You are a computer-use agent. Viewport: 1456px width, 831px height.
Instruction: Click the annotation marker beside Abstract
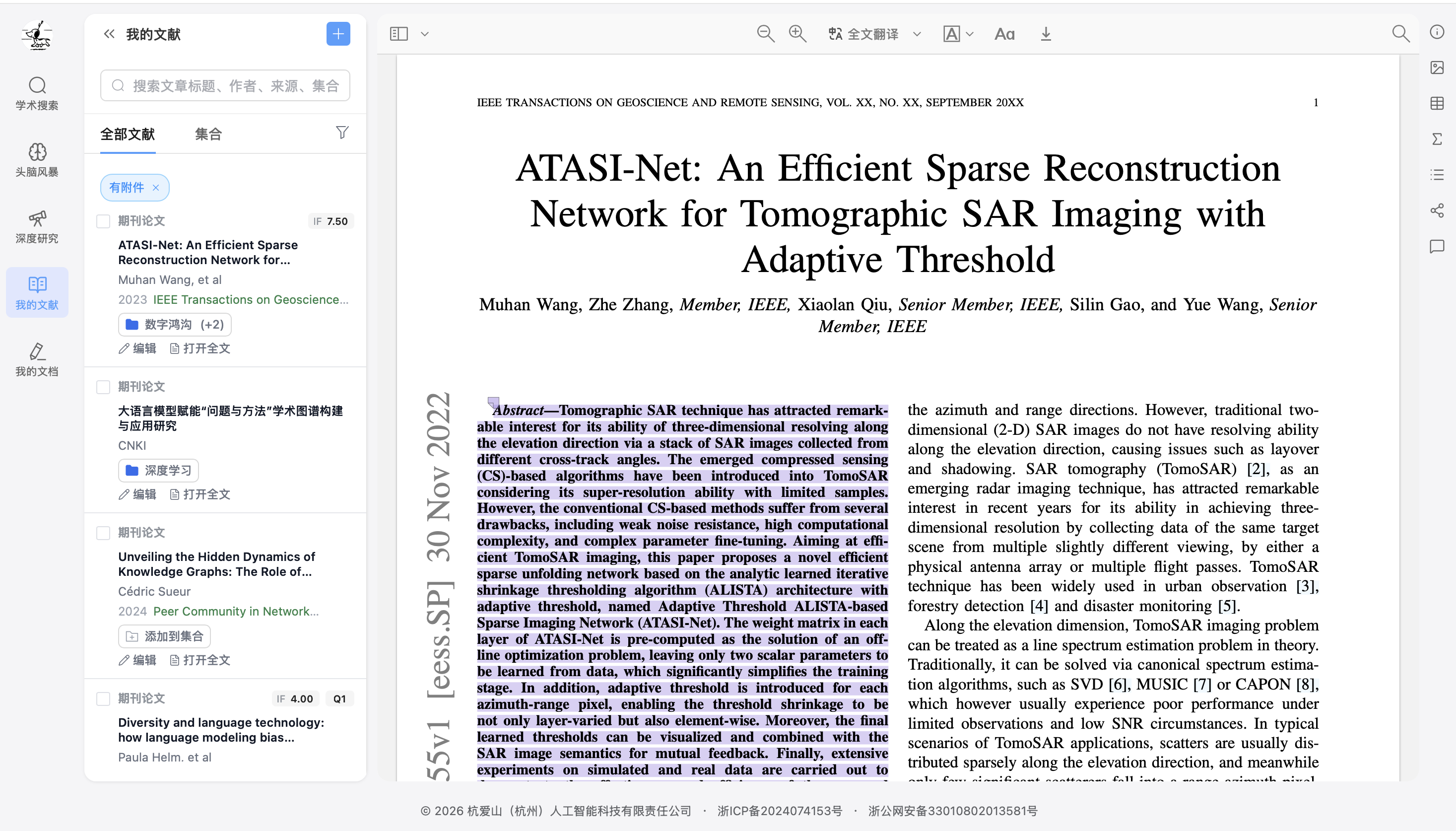coord(493,403)
